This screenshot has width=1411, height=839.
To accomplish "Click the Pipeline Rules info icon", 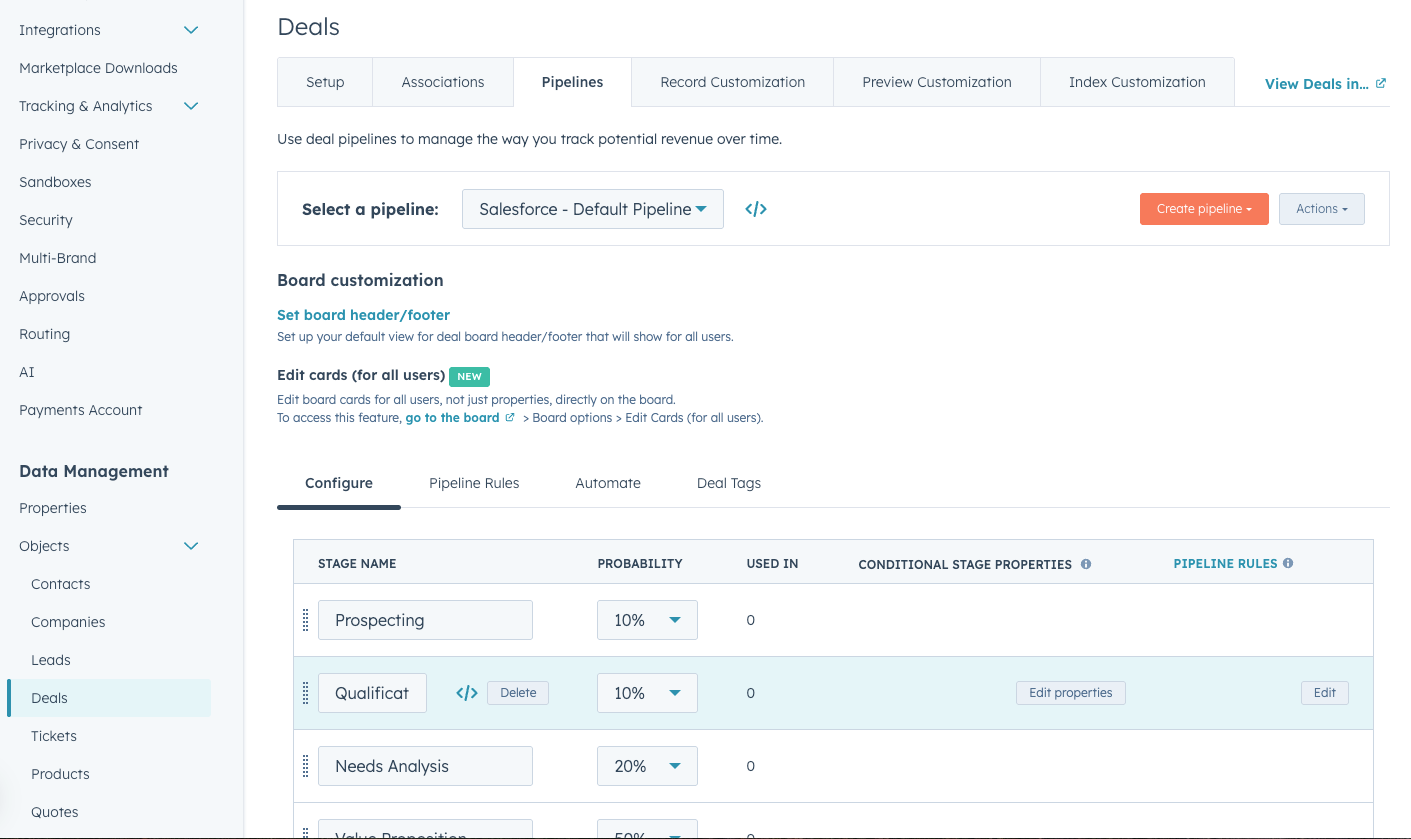I will (1288, 563).
